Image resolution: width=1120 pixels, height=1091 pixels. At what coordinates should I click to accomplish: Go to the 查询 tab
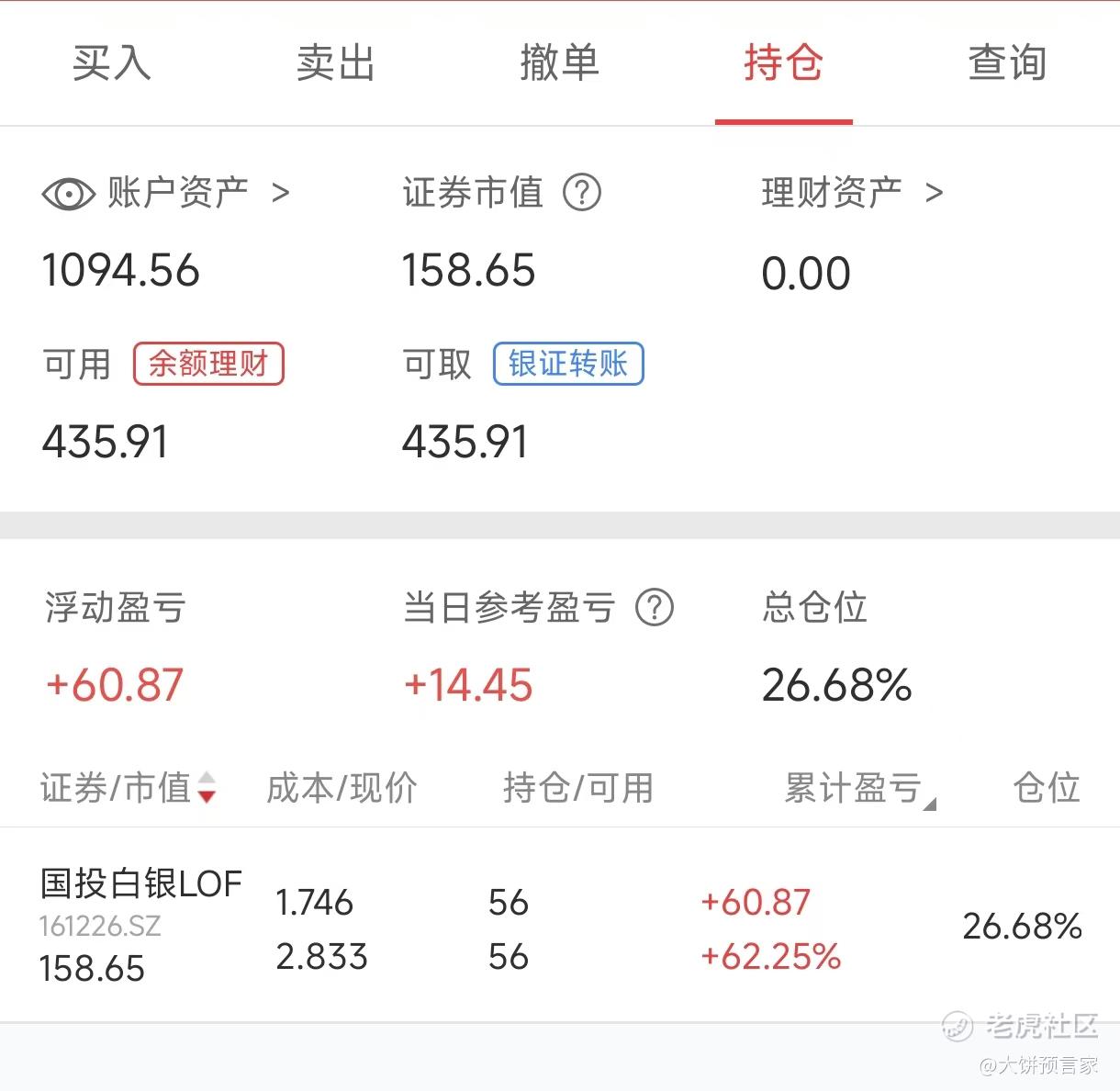1007,63
